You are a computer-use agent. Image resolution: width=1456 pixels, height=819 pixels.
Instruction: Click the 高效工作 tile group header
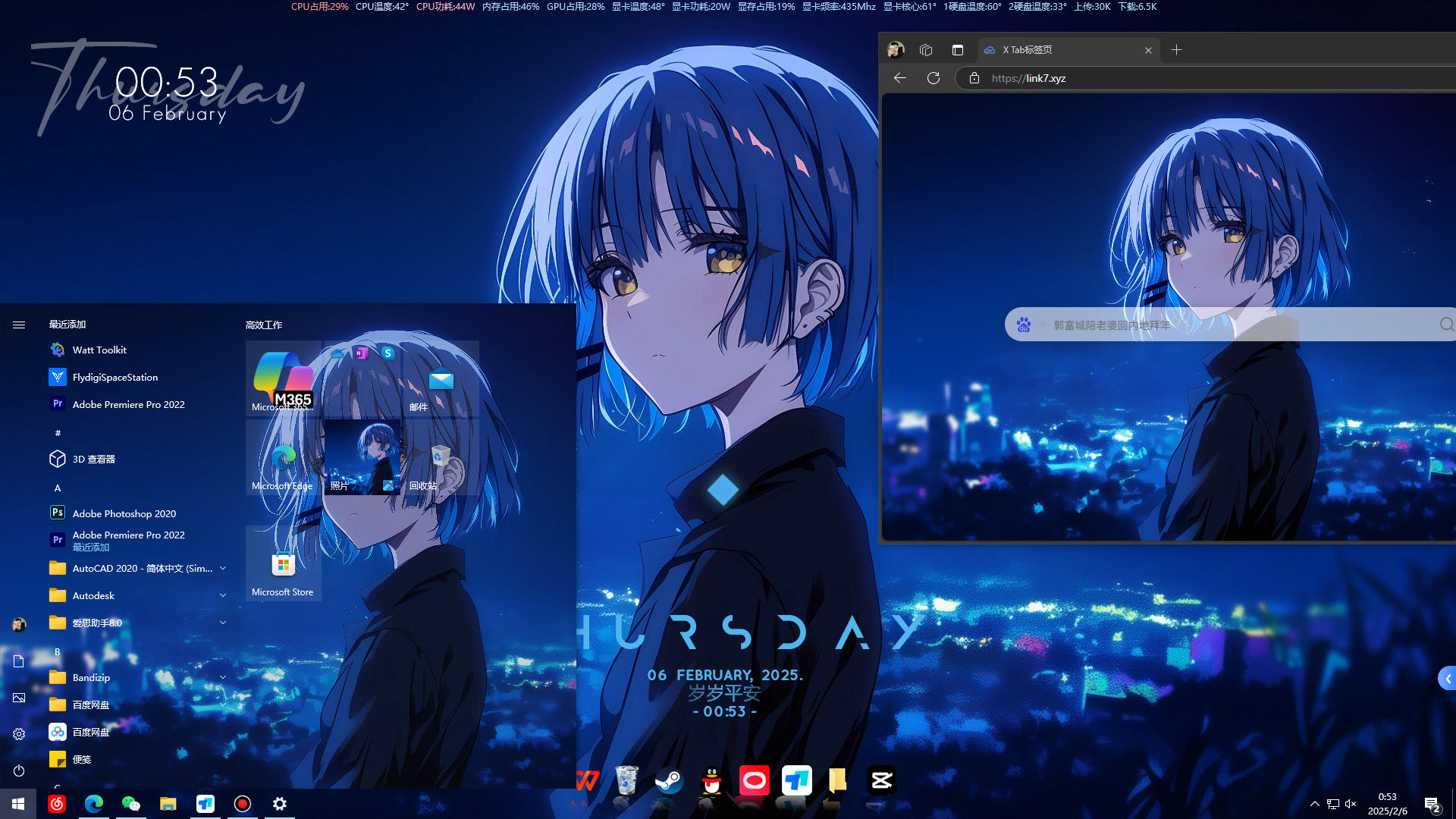tap(264, 325)
